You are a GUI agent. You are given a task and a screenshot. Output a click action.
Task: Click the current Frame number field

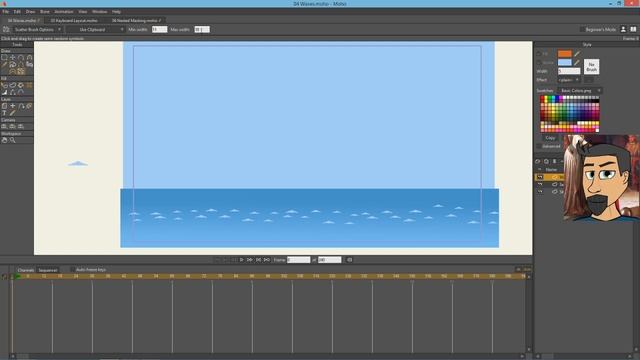click(x=298, y=260)
